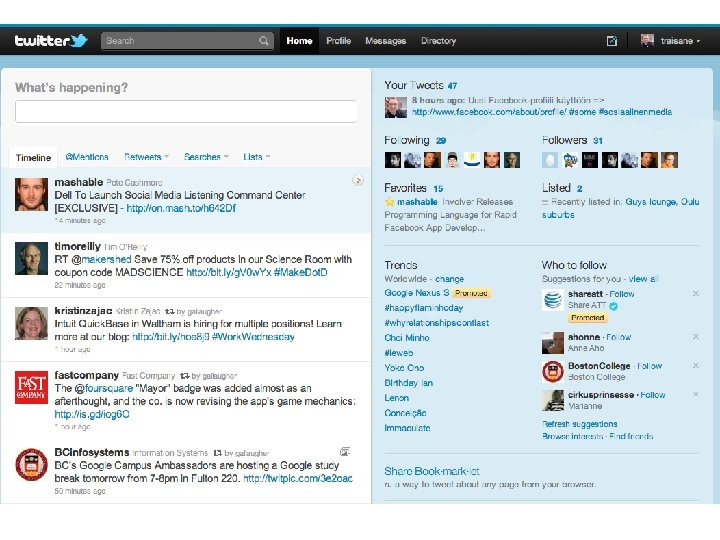The image size is (720, 540).
Task: Go to Home in top navigation
Action: [x=299, y=41]
